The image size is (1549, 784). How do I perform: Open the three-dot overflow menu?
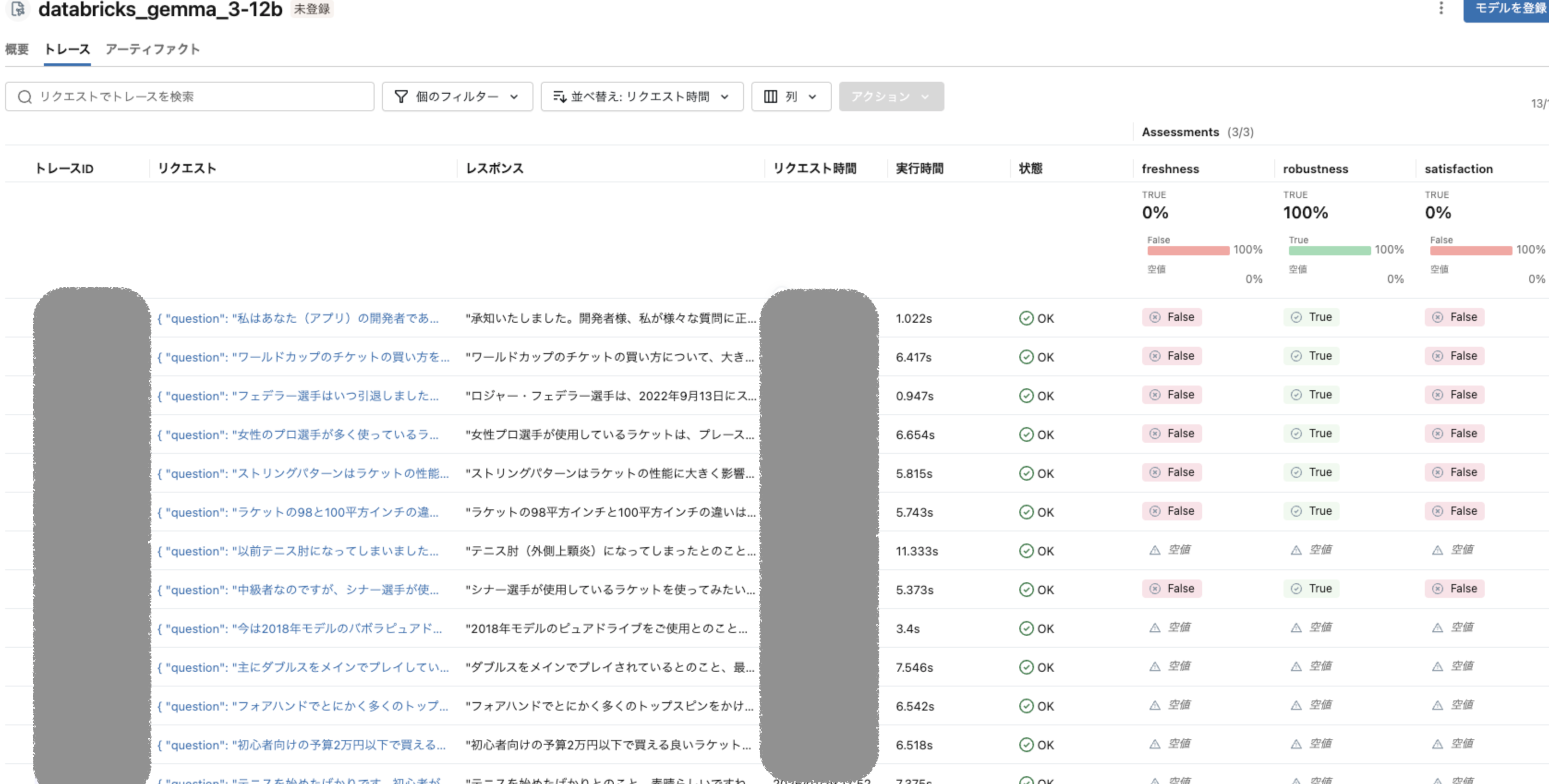point(1441,8)
